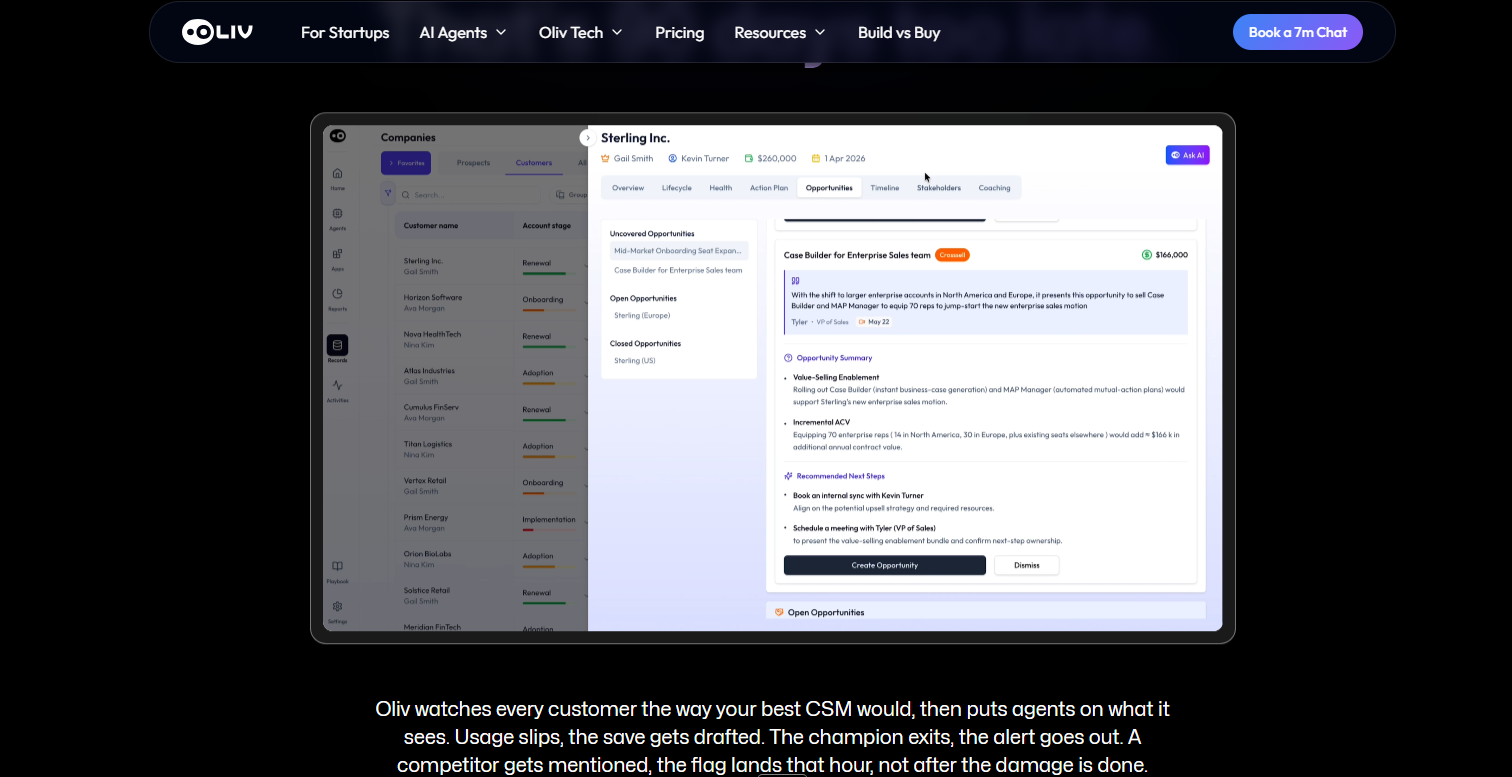This screenshot has height=777, width=1512.
Task: Switch to the Stakeholders tab
Action: (x=939, y=188)
